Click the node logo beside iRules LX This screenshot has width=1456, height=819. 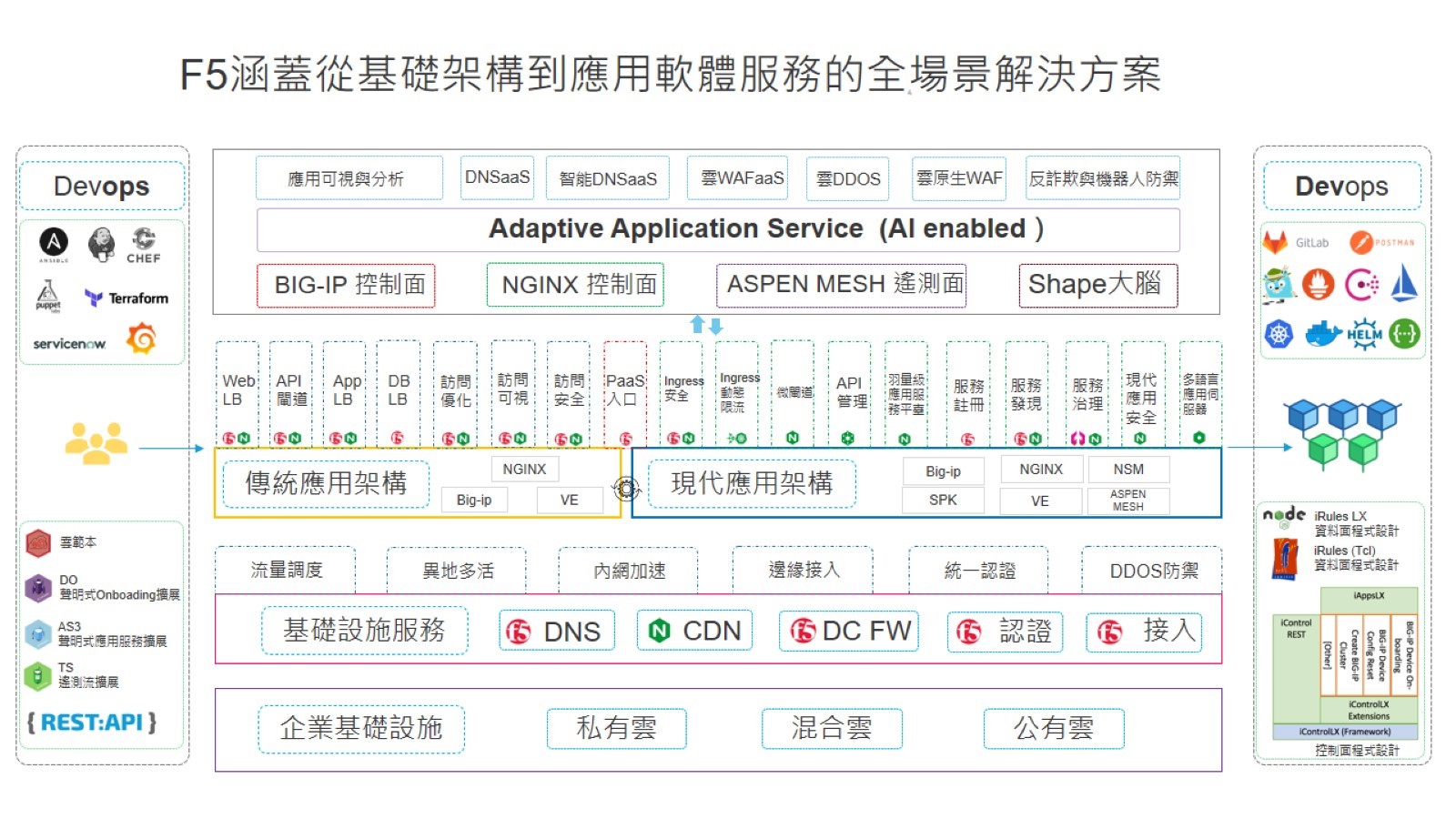(1284, 516)
